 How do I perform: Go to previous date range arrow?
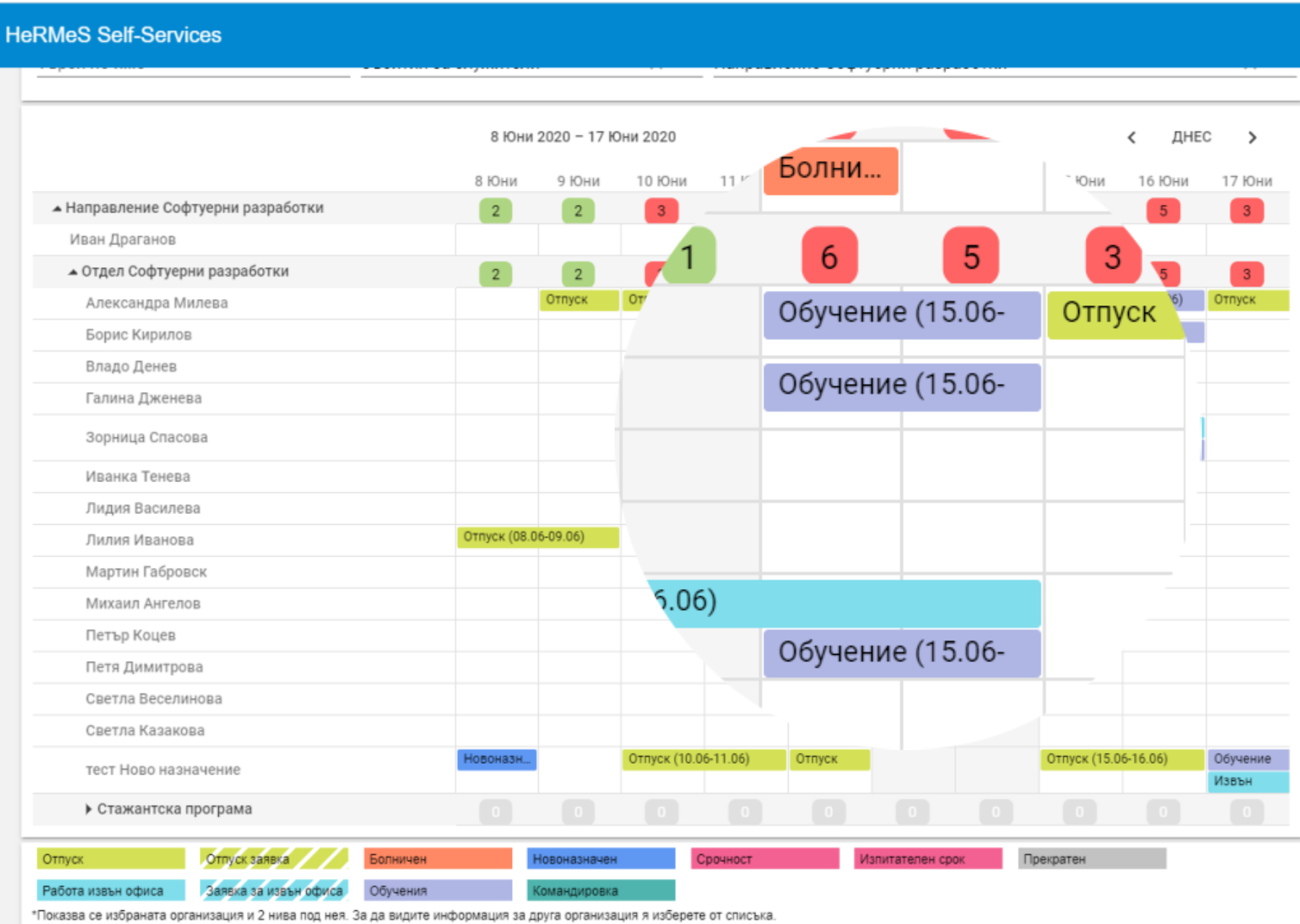click(1132, 137)
